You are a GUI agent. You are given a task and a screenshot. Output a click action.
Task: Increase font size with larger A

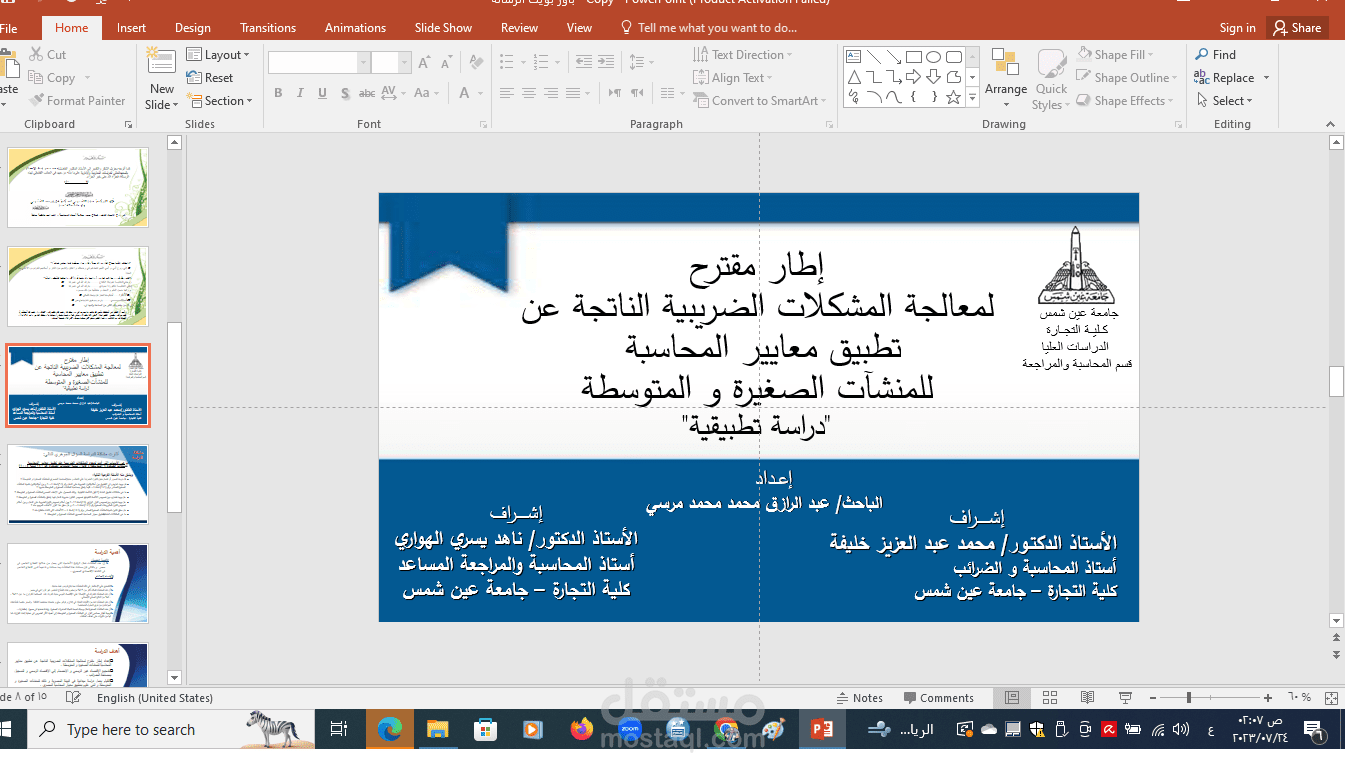pyautogui.click(x=424, y=62)
